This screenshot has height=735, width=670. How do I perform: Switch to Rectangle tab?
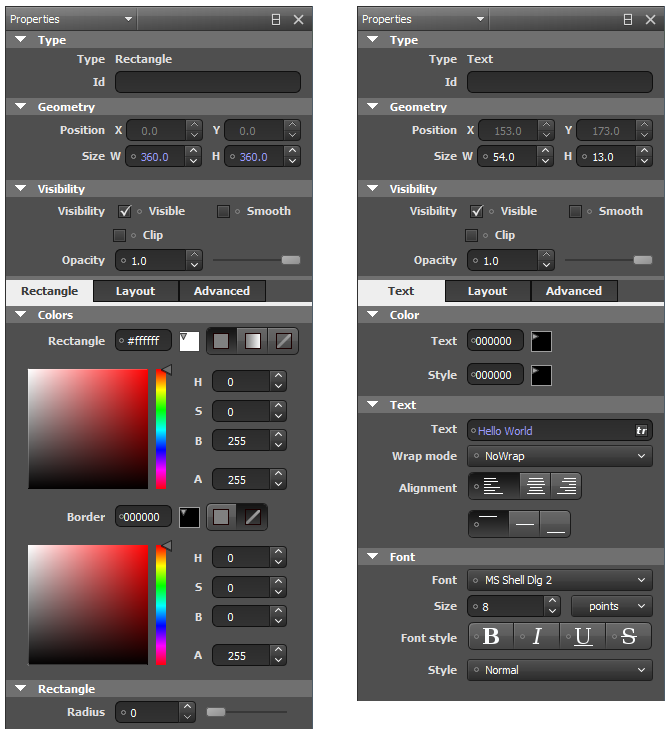point(50,291)
